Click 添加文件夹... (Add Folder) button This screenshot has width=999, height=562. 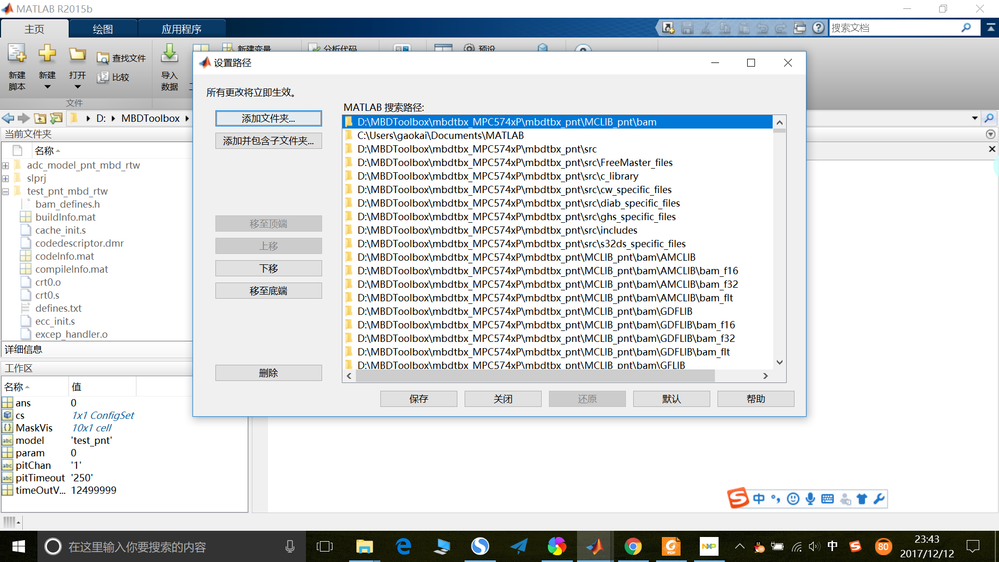click(x=268, y=119)
